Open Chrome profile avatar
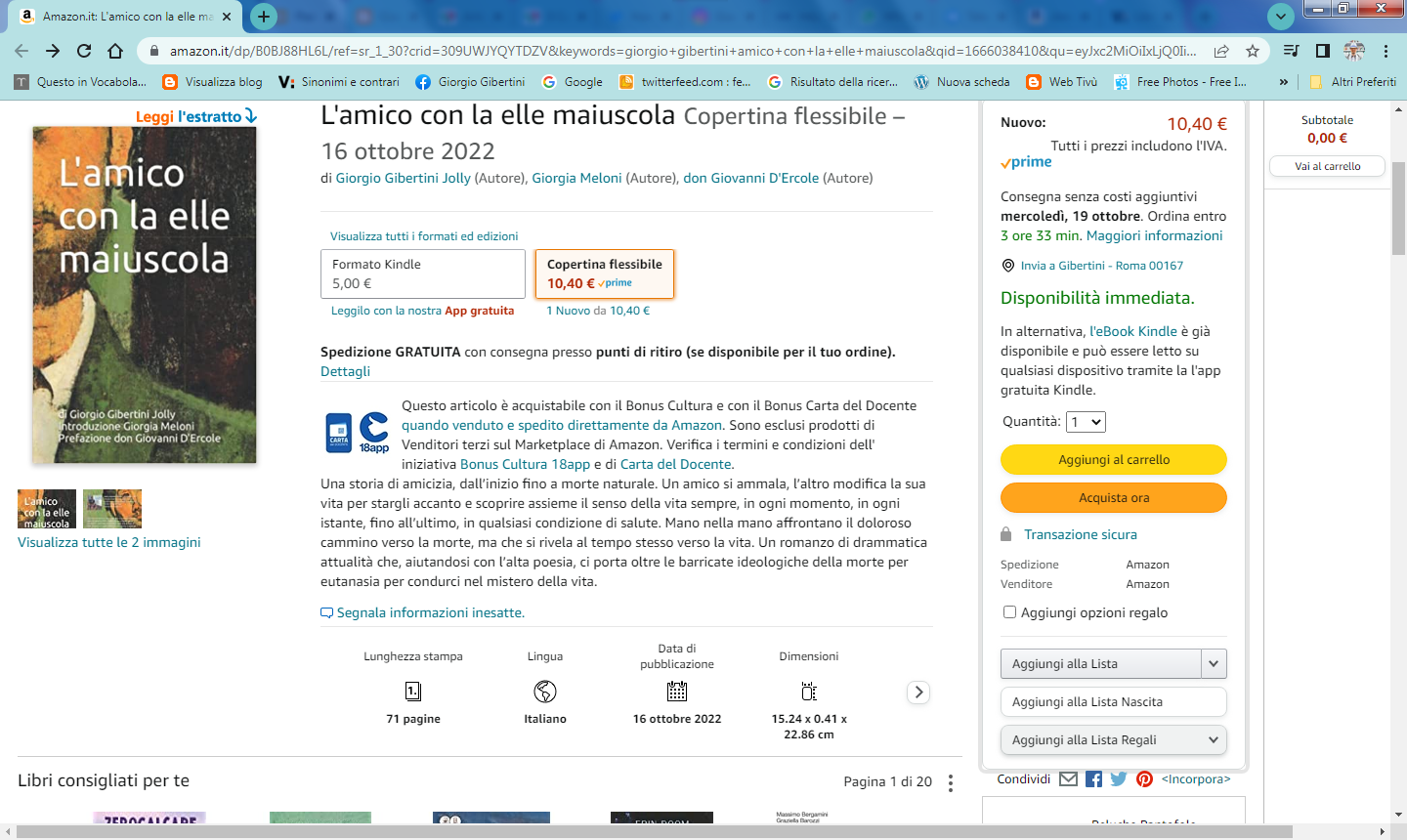This screenshot has width=1407, height=840. pyautogui.click(x=1354, y=51)
